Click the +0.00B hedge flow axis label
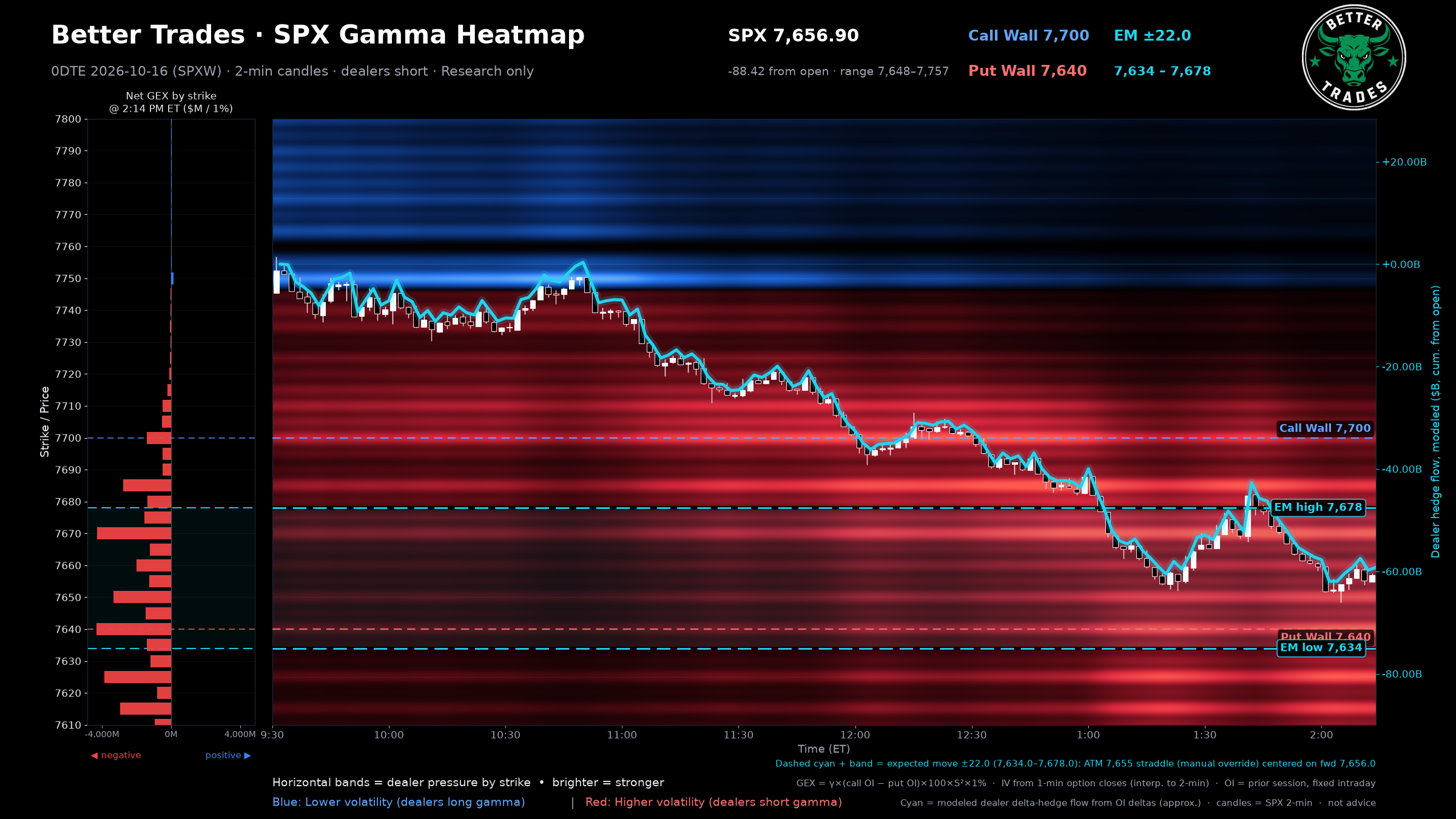 click(x=1401, y=265)
